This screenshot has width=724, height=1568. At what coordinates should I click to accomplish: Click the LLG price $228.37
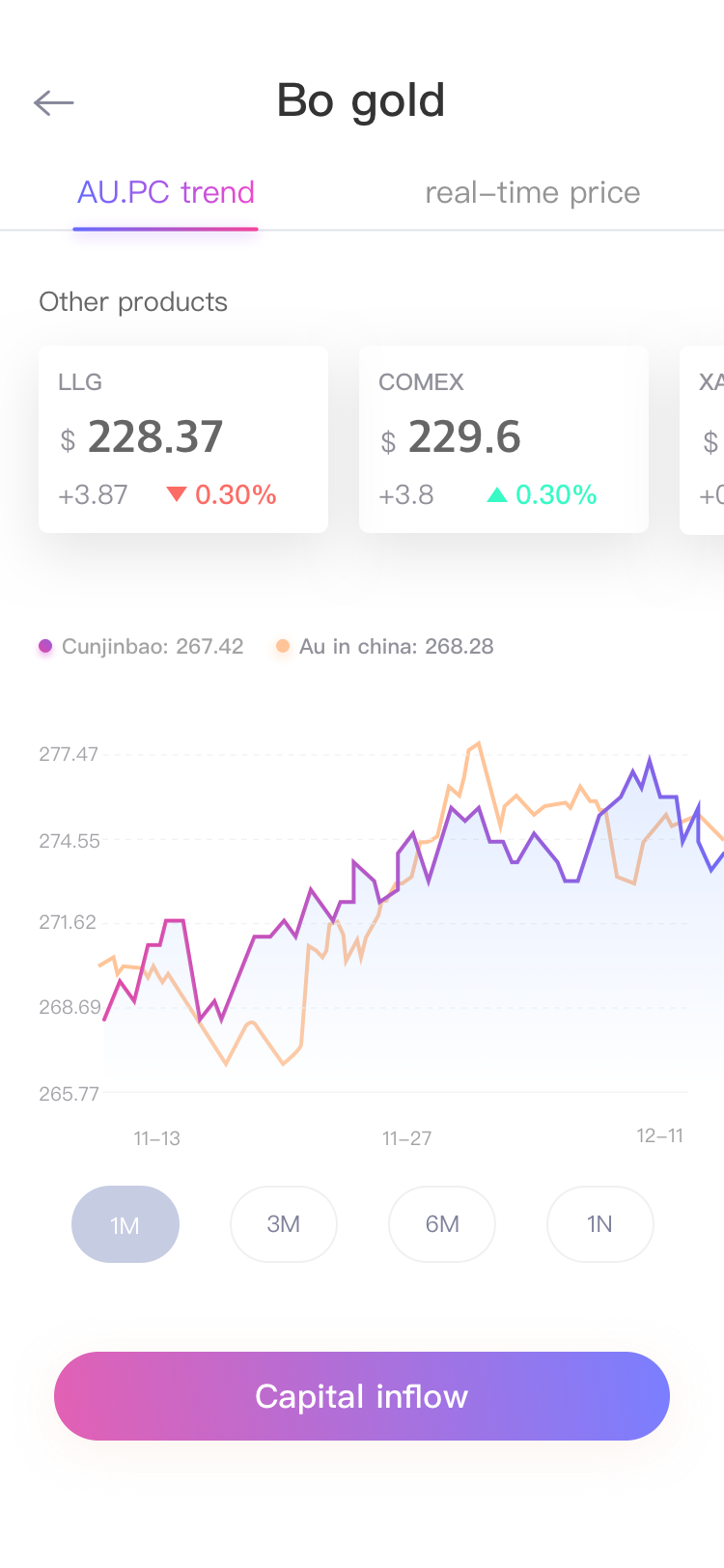(141, 437)
